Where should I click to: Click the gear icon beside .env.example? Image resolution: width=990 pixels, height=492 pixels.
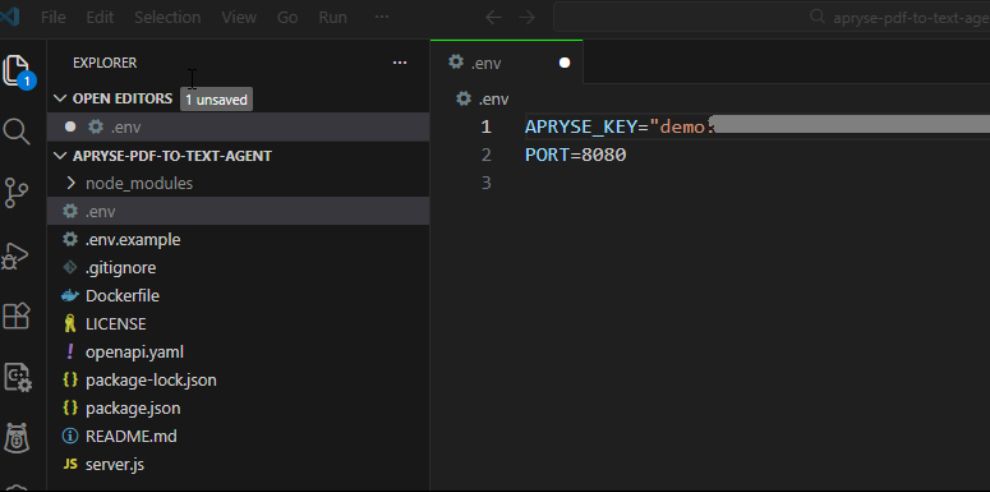tap(70, 239)
